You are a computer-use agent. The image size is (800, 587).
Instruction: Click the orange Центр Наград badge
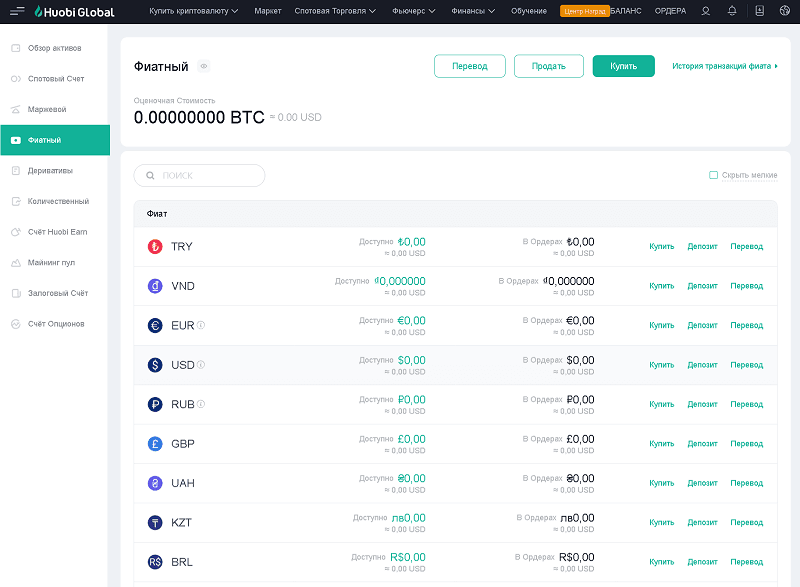(585, 11)
